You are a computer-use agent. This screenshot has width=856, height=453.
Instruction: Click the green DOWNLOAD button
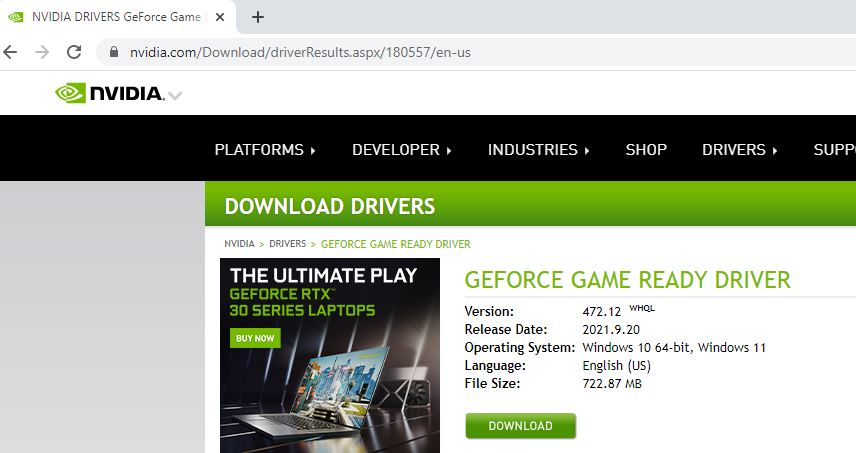tap(520, 426)
